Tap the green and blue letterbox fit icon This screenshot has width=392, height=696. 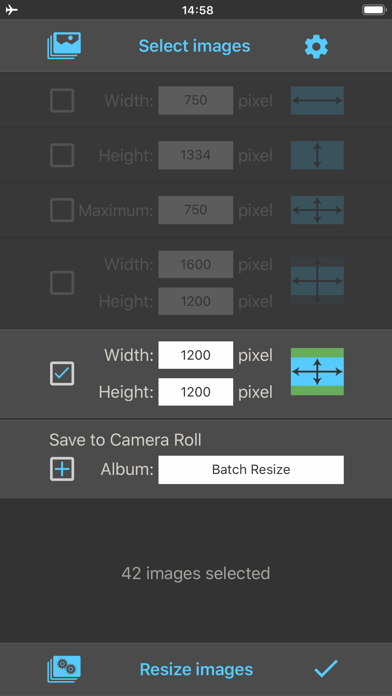[317, 372]
